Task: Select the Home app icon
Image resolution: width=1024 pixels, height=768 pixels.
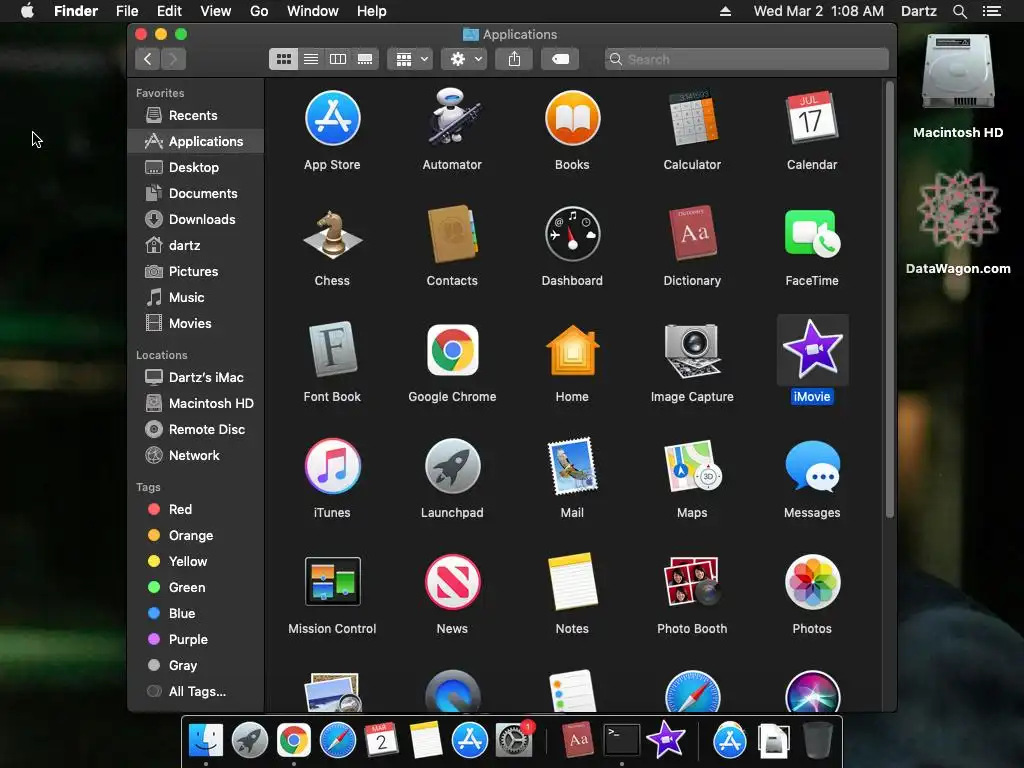Action: tap(572, 349)
